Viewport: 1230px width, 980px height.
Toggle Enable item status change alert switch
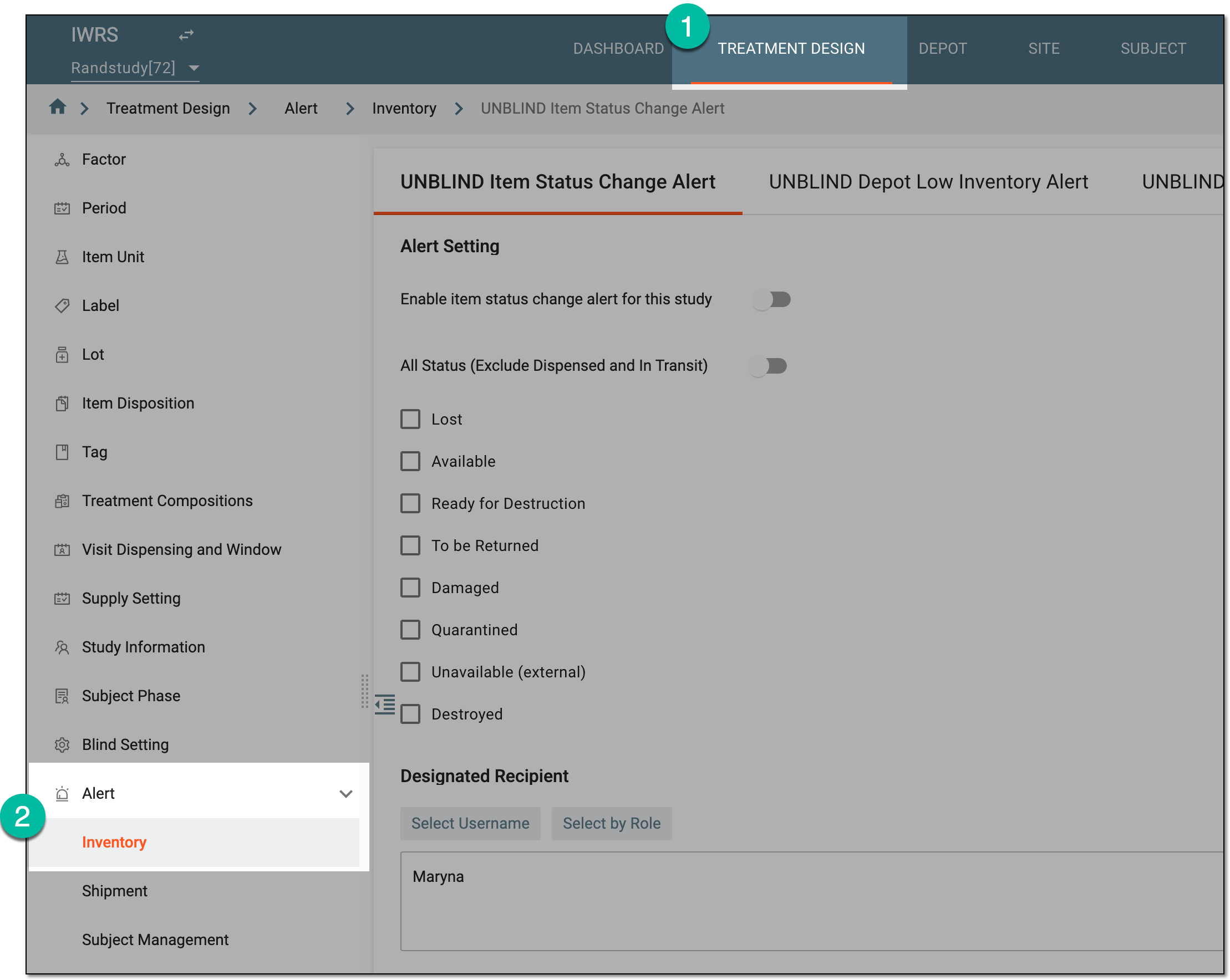tap(771, 299)
